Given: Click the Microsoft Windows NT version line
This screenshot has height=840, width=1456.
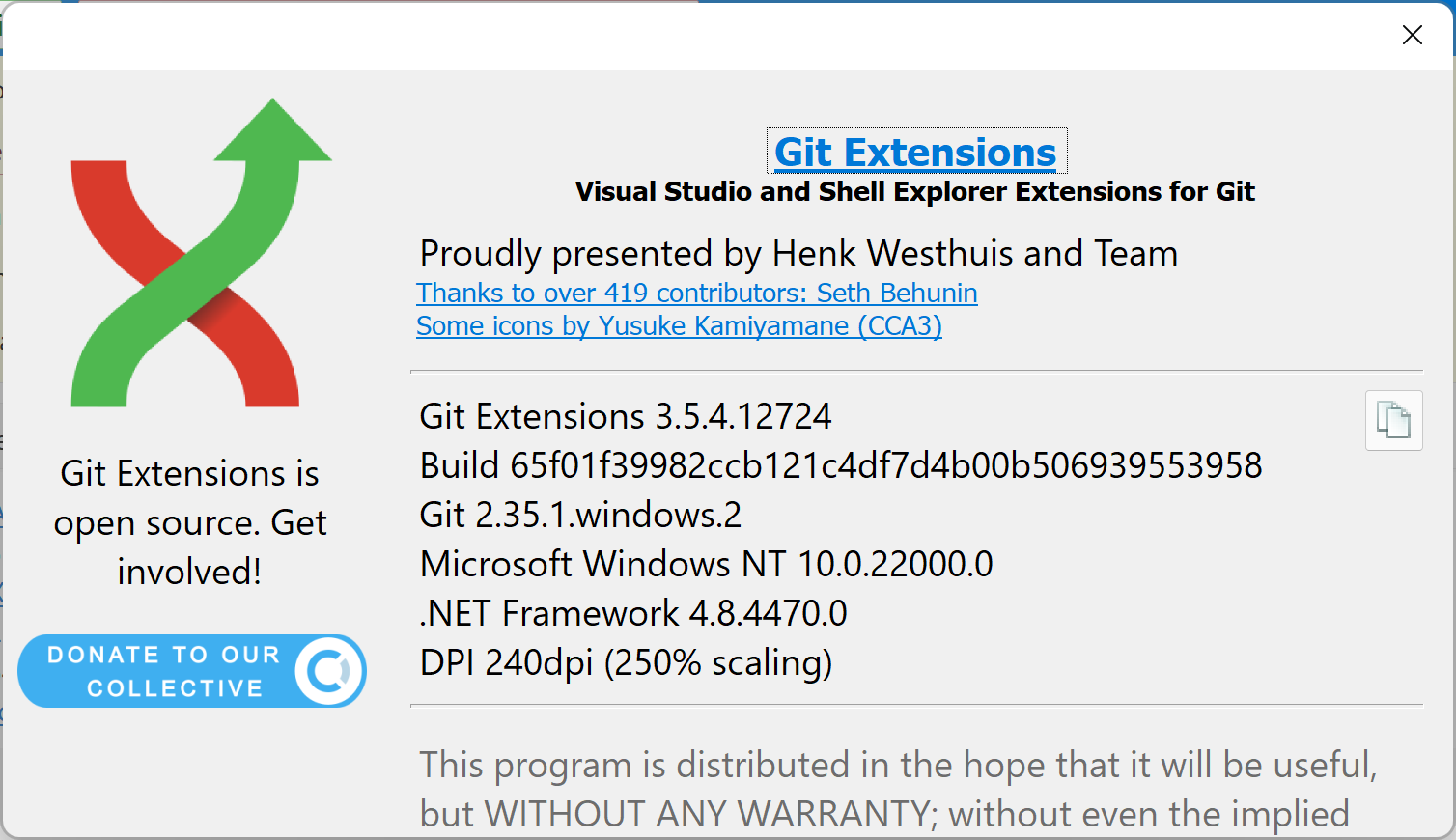Looking at the screenshot, I should tap(705, 564).
